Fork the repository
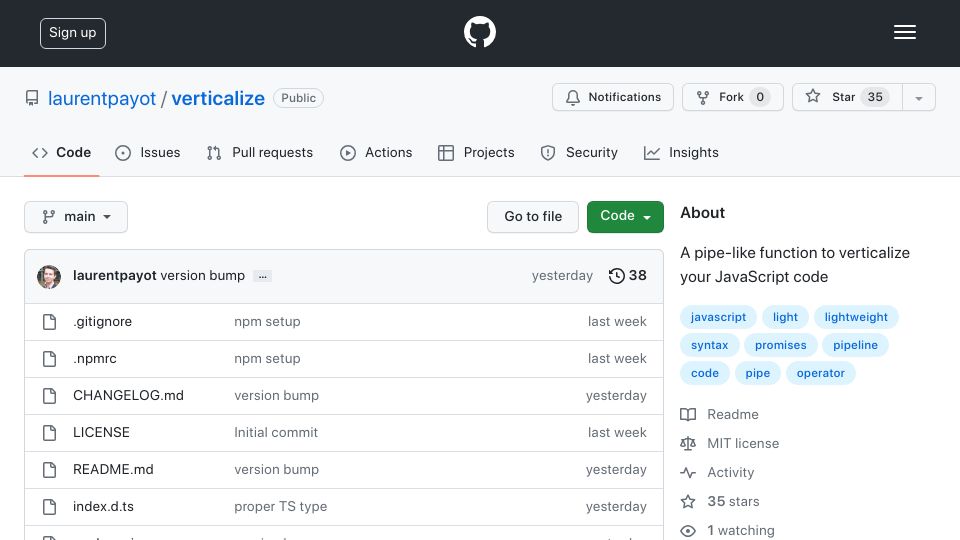Image resolution: width=960 pixels, height=540 pixels. point(733,97)
